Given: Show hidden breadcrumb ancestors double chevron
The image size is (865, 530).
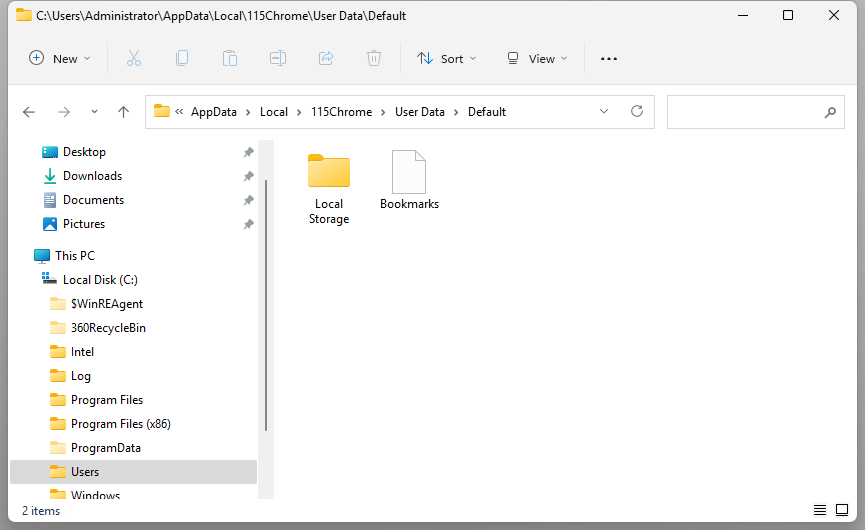Looking at the screenshot, I should [x=179, y=112].
